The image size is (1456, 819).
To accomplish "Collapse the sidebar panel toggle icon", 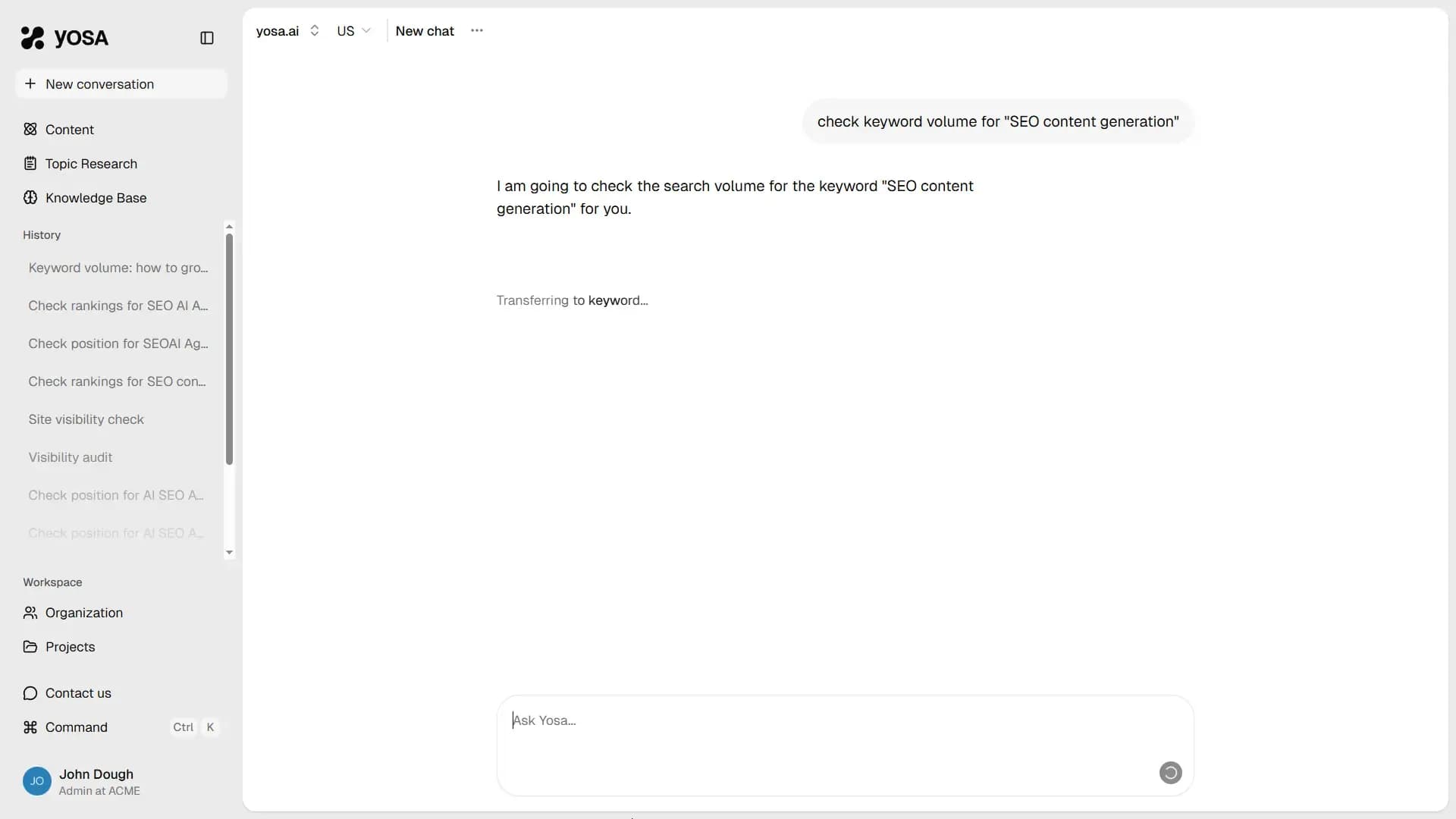I will pyautogui.click(x=207, y=38).
